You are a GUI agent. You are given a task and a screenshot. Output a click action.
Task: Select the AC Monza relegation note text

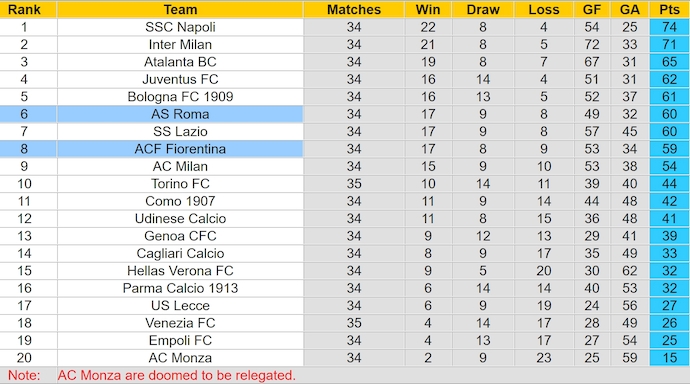(176, 375)
